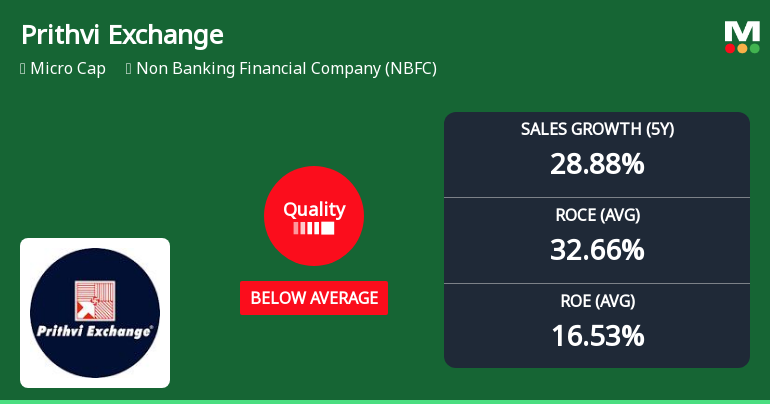Open the Prithvi Exchange company logo
Screen dimensions: 770x404
coord(95,312)
